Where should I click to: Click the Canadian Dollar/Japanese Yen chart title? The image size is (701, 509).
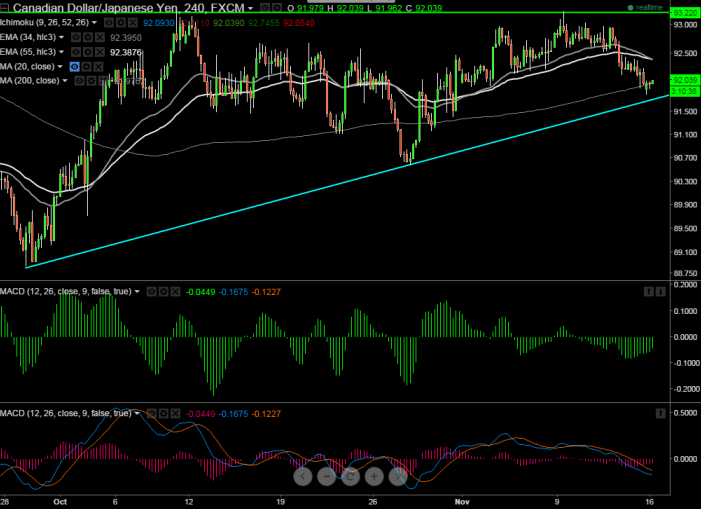[128, 8]
